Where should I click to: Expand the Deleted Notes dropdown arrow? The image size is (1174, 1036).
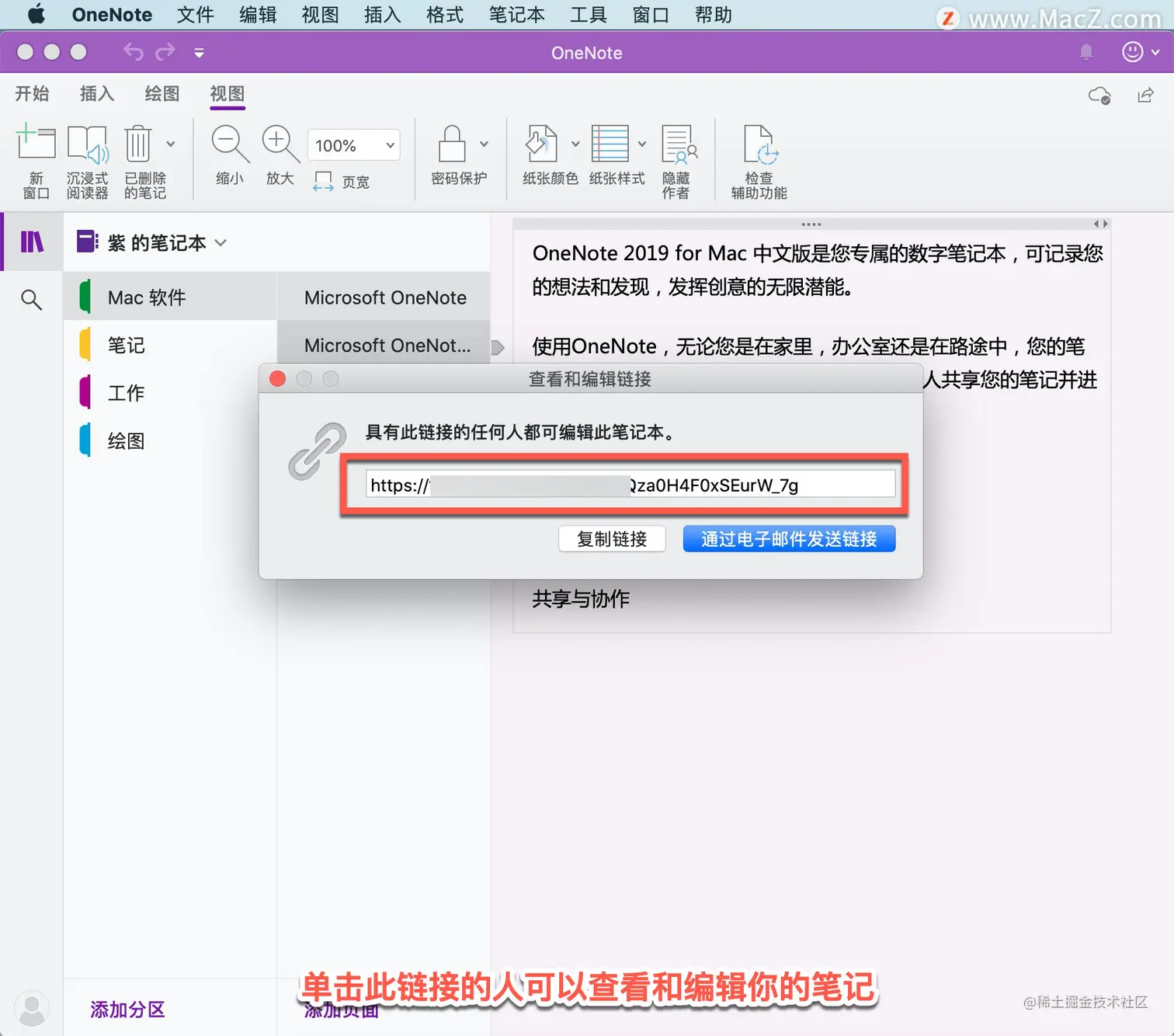tap(171, 144)
